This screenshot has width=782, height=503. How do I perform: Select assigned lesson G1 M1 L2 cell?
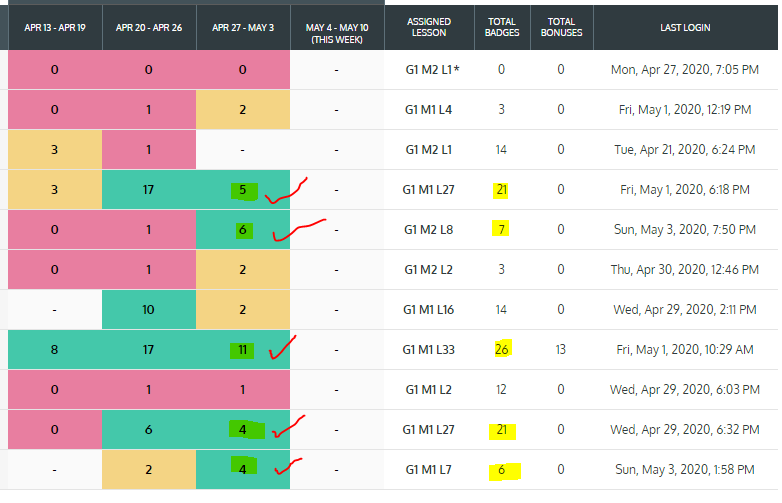[x=428, y=389]
